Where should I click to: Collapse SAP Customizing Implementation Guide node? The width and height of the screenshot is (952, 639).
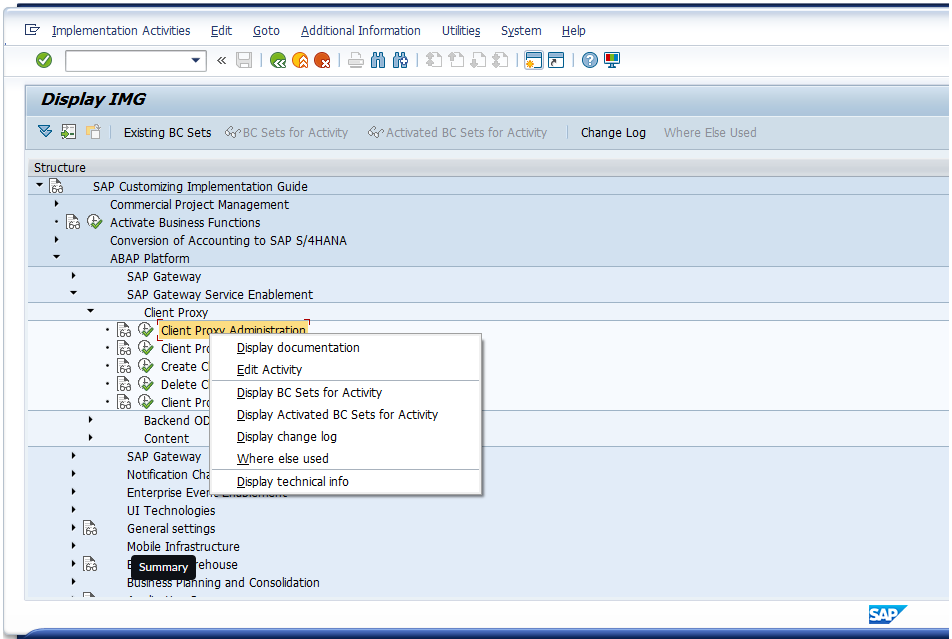(39, 185)
